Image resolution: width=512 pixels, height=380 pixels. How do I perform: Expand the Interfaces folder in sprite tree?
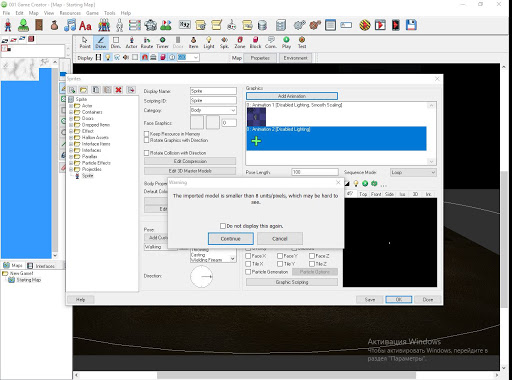(x=71, y=150)
